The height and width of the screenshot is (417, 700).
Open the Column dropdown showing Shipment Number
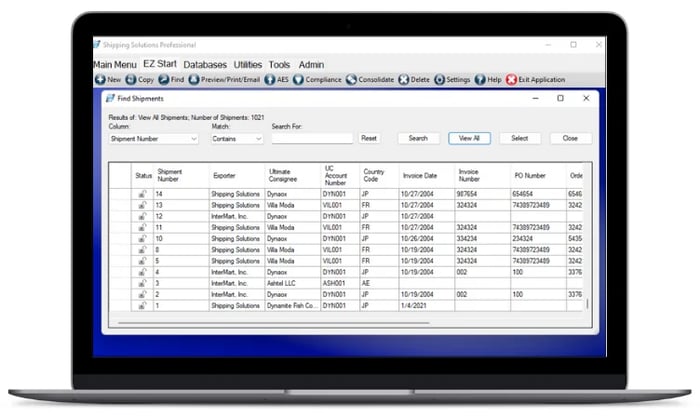154,139
